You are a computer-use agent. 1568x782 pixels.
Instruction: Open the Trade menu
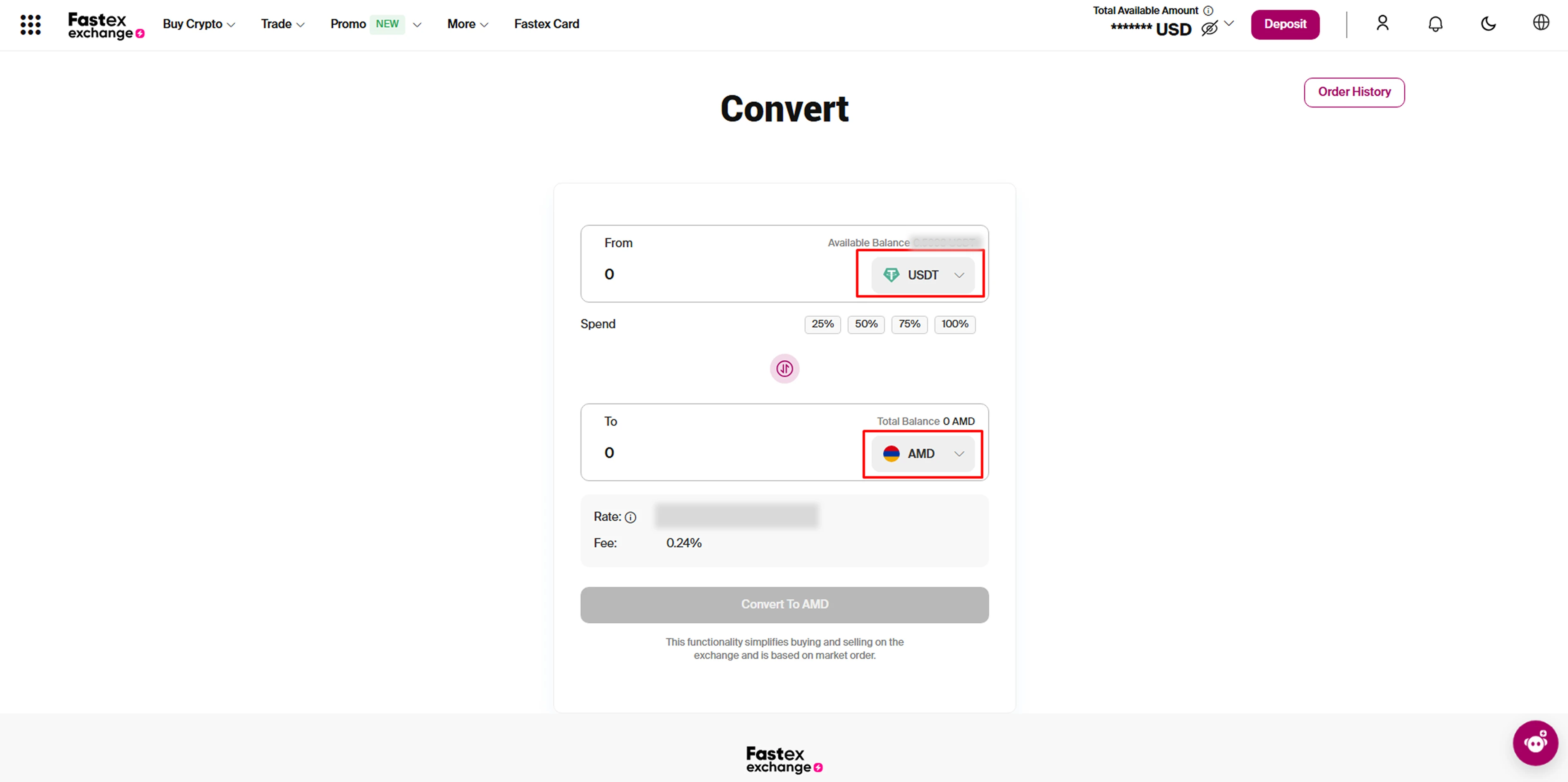(282, 24)
